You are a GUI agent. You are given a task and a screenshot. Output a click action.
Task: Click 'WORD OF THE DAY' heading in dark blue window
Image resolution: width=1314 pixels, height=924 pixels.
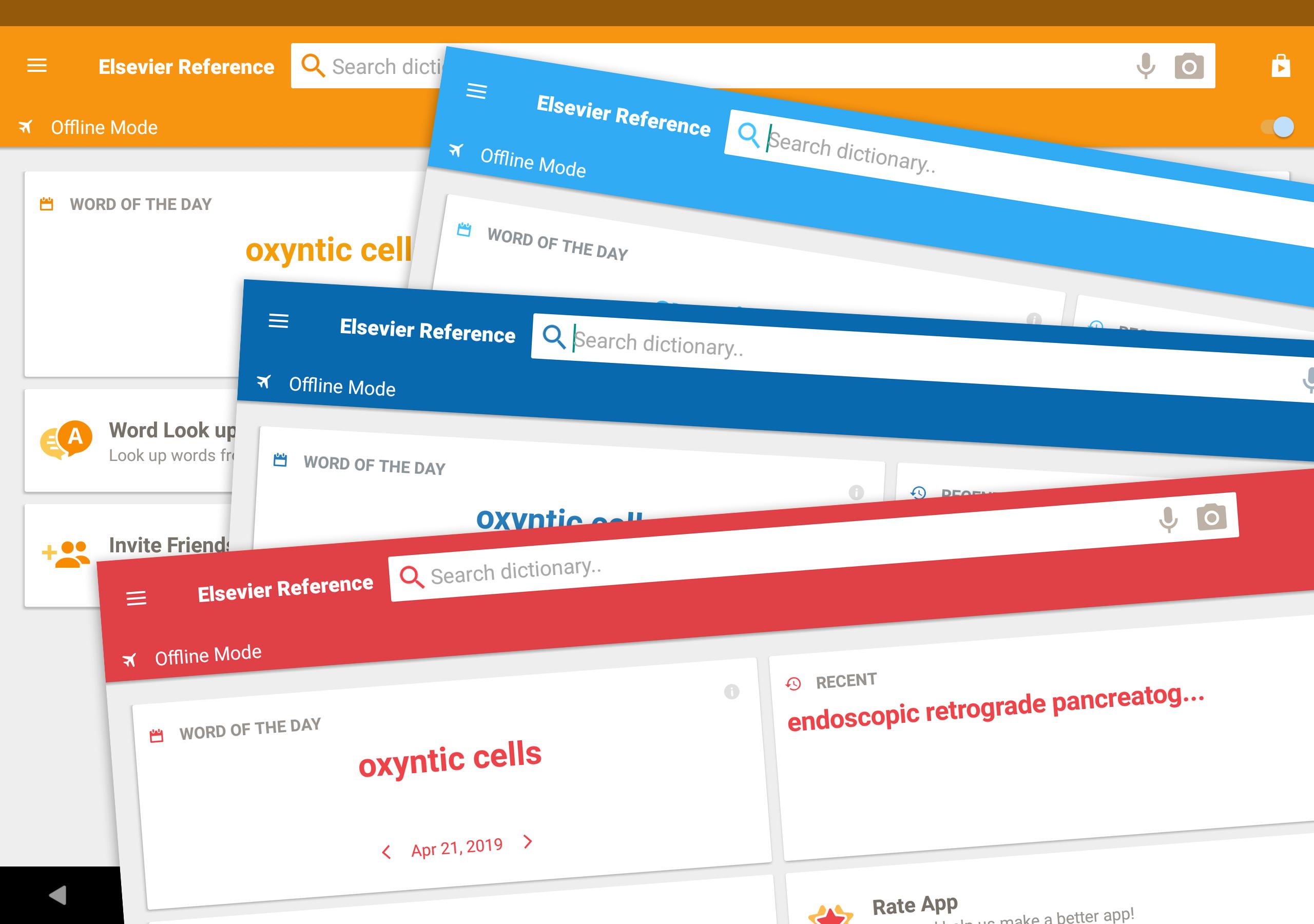374,466
